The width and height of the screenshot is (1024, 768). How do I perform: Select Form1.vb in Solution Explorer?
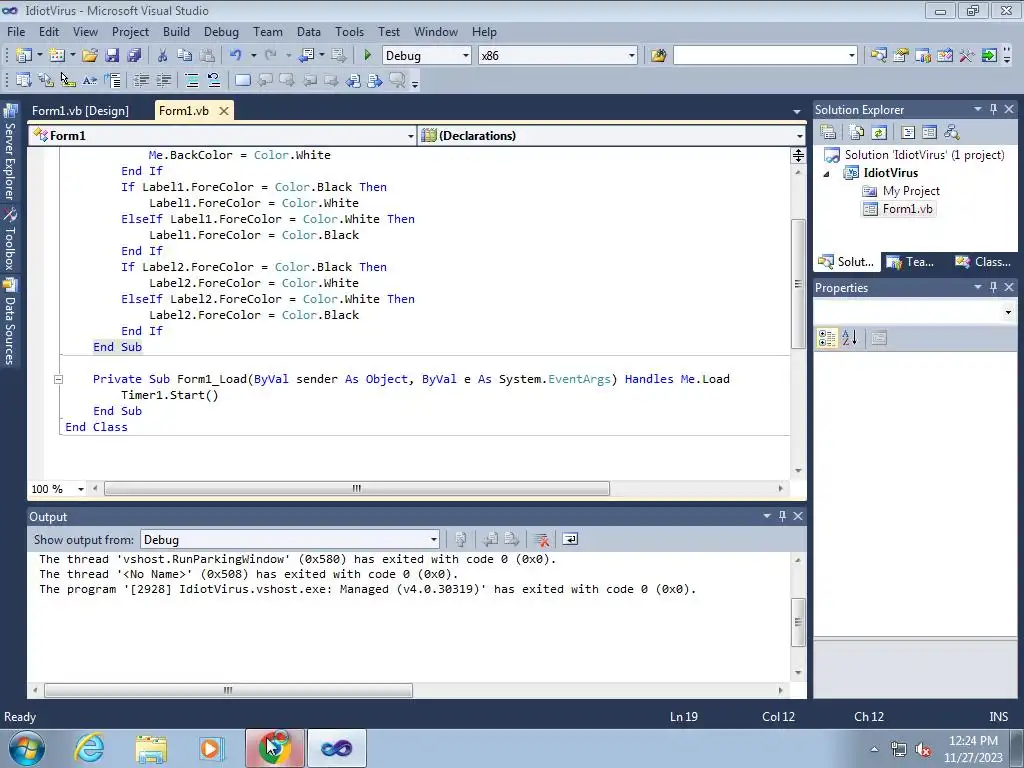click(898, 209)
